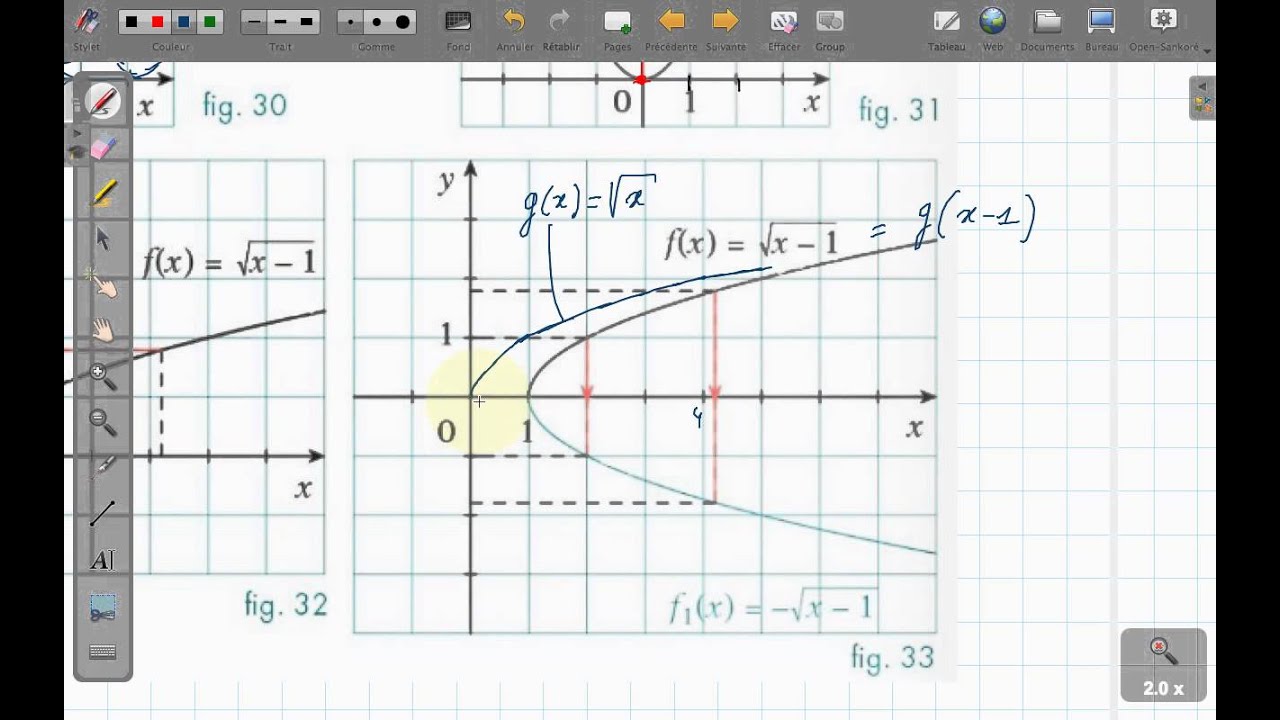Expand the left side panel arrow
The image size is (1280, 720).
click(75, 131)
